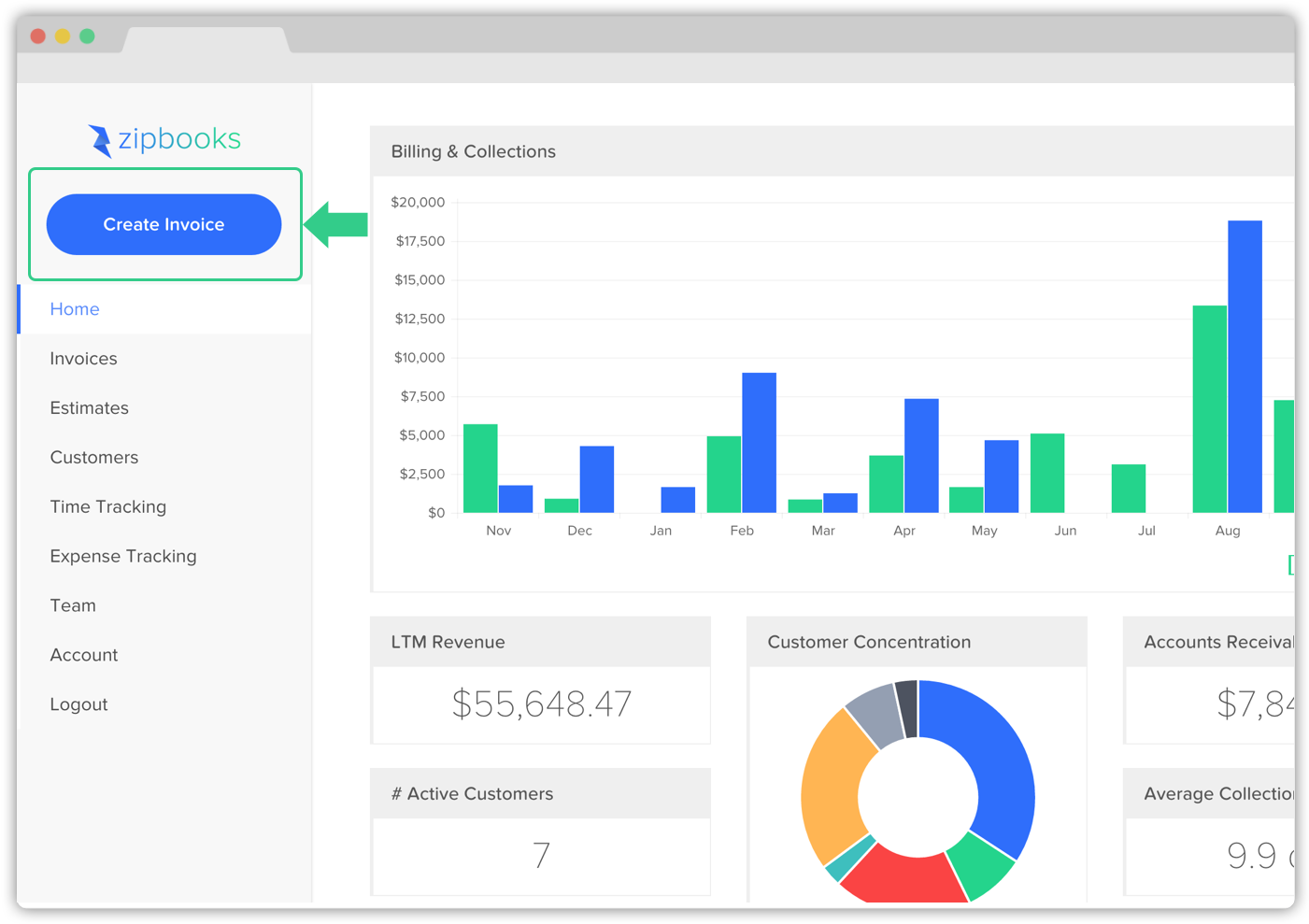Click the Customer Concentration heading
The width and height of the screenshot is (1309, 924).
(x=869, y=642)
